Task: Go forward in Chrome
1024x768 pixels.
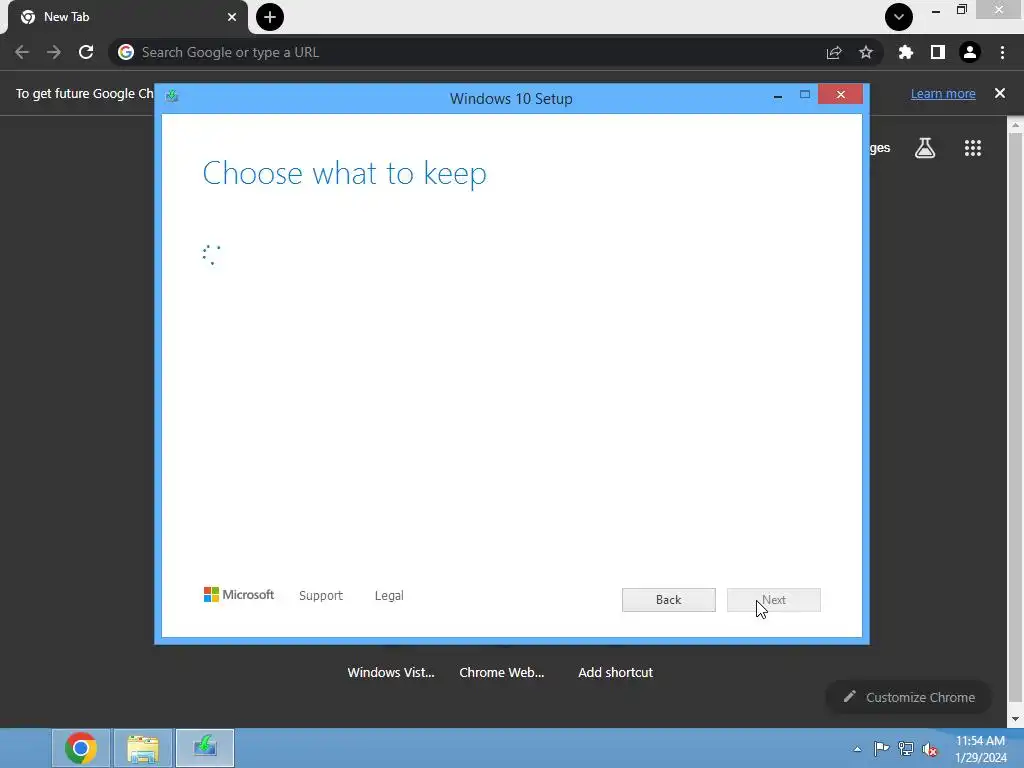Action: click(x=54, y=52)
